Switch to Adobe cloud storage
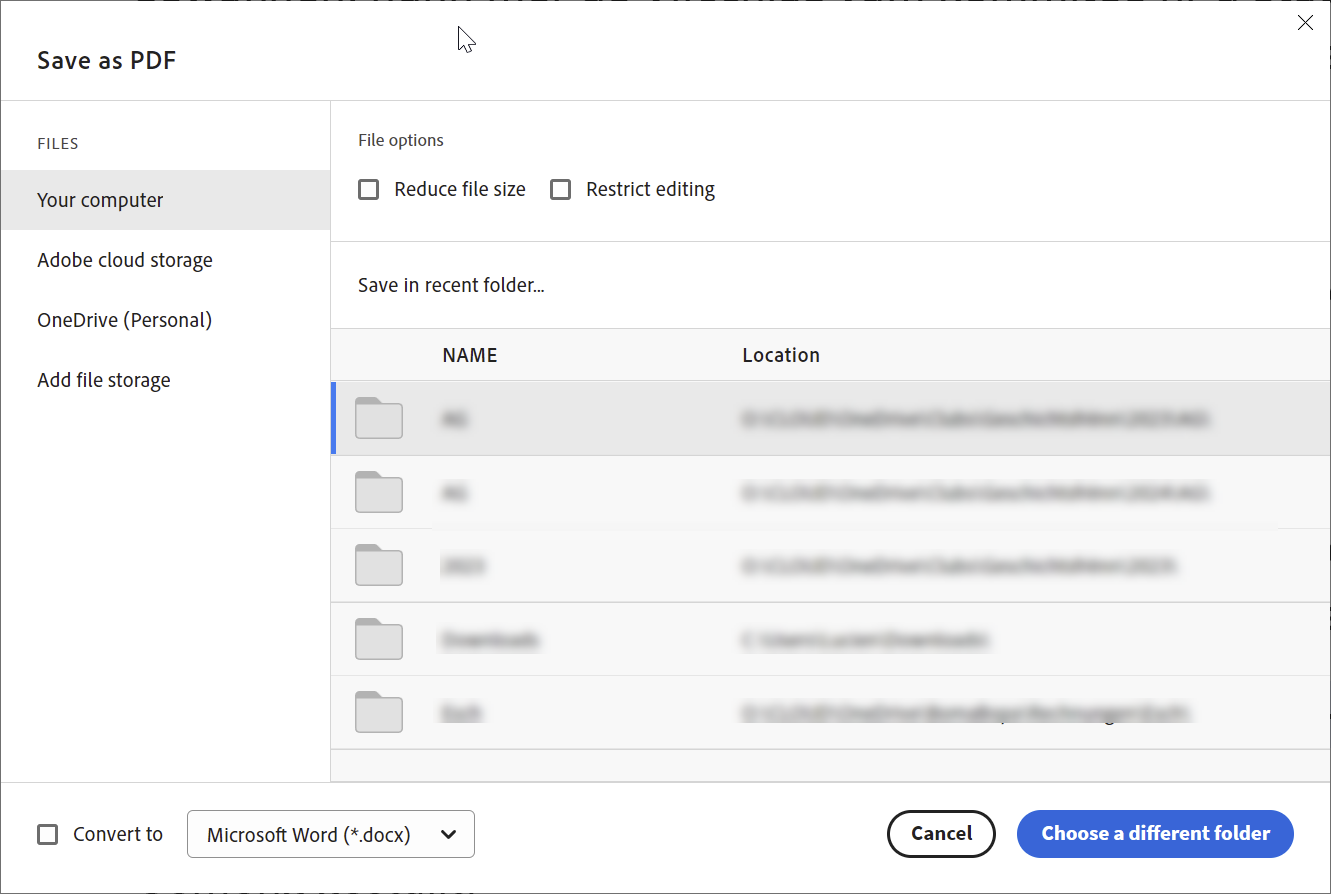This screenshot has height=894, width=1331. pyautogui.click(x=124, y=260)
